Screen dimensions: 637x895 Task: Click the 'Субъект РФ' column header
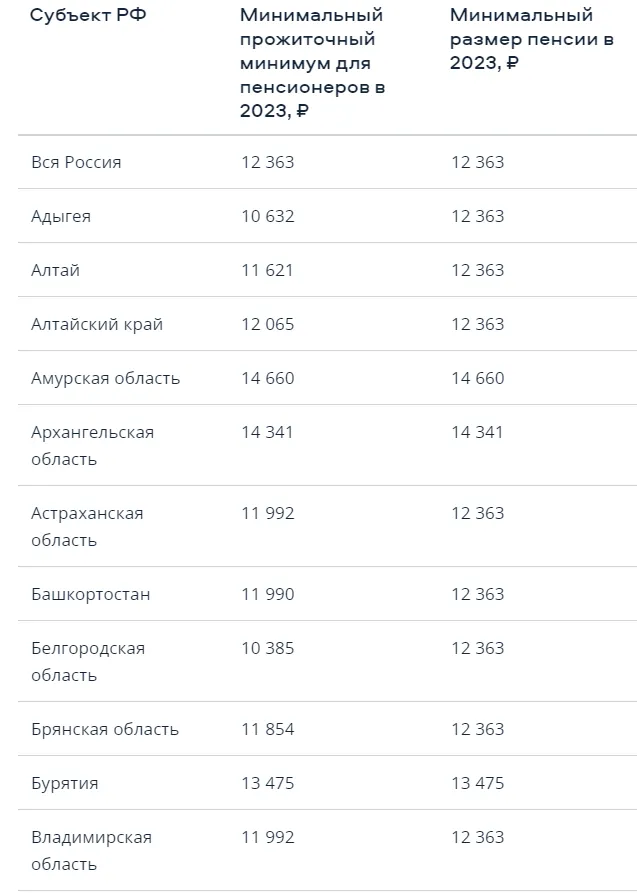pyautogui.click(x=88, y=15)
